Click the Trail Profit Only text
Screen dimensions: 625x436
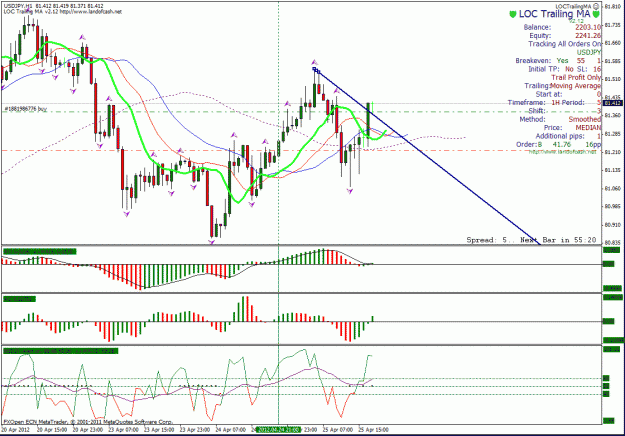tap(576, 77)
